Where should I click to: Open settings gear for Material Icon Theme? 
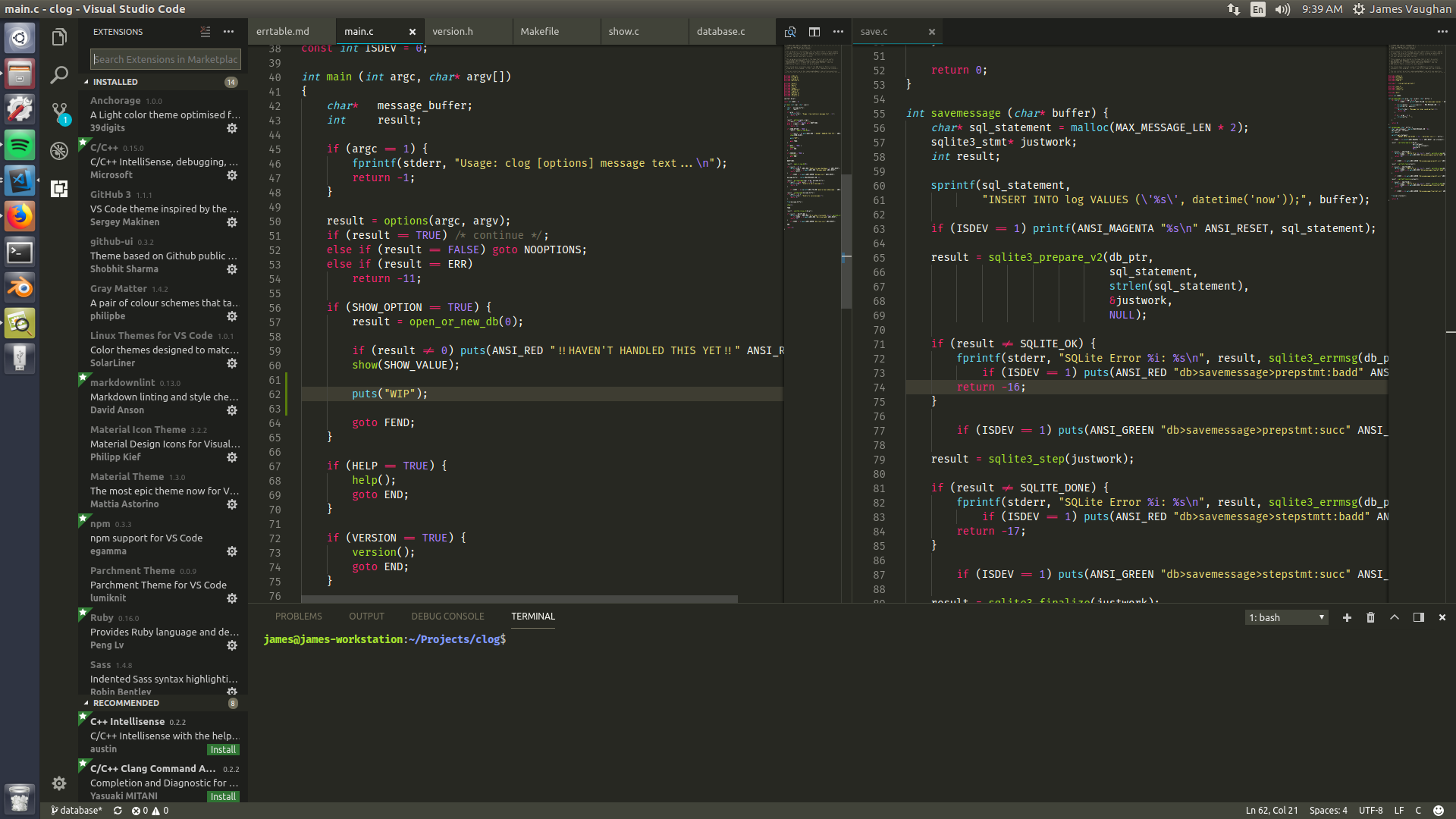232,457
